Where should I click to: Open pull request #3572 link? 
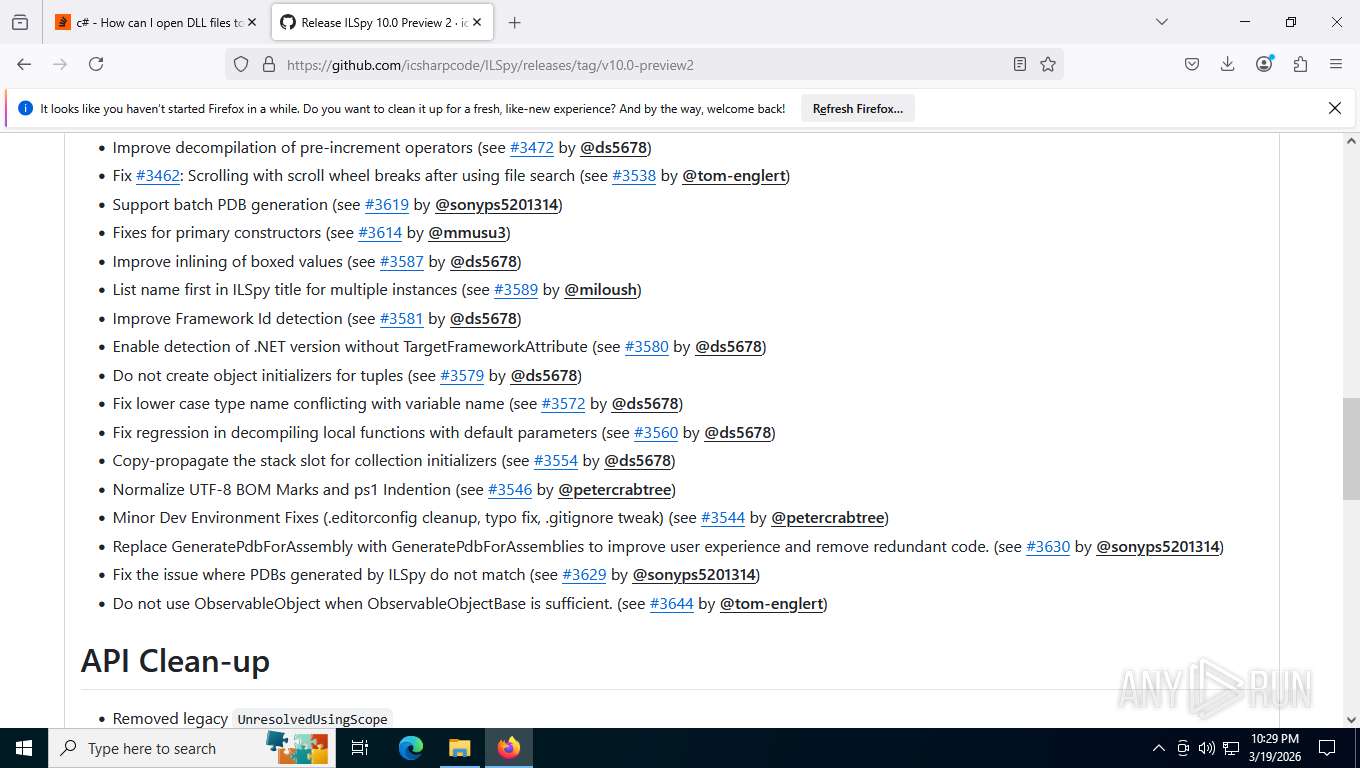563,403
